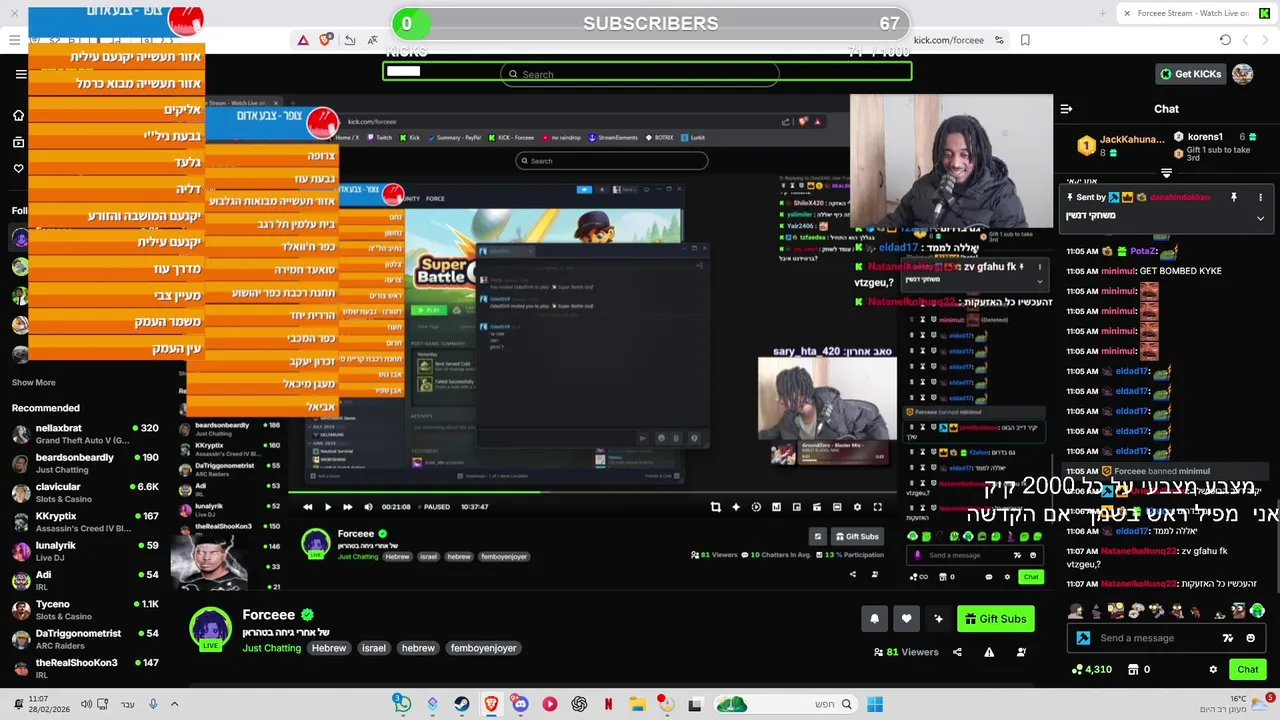Image resolution: width=1280 pixels, height=720 pixels.
Task: Open text formatting icon in message box
Action: pyautogui.click(x=1228, y=638)
